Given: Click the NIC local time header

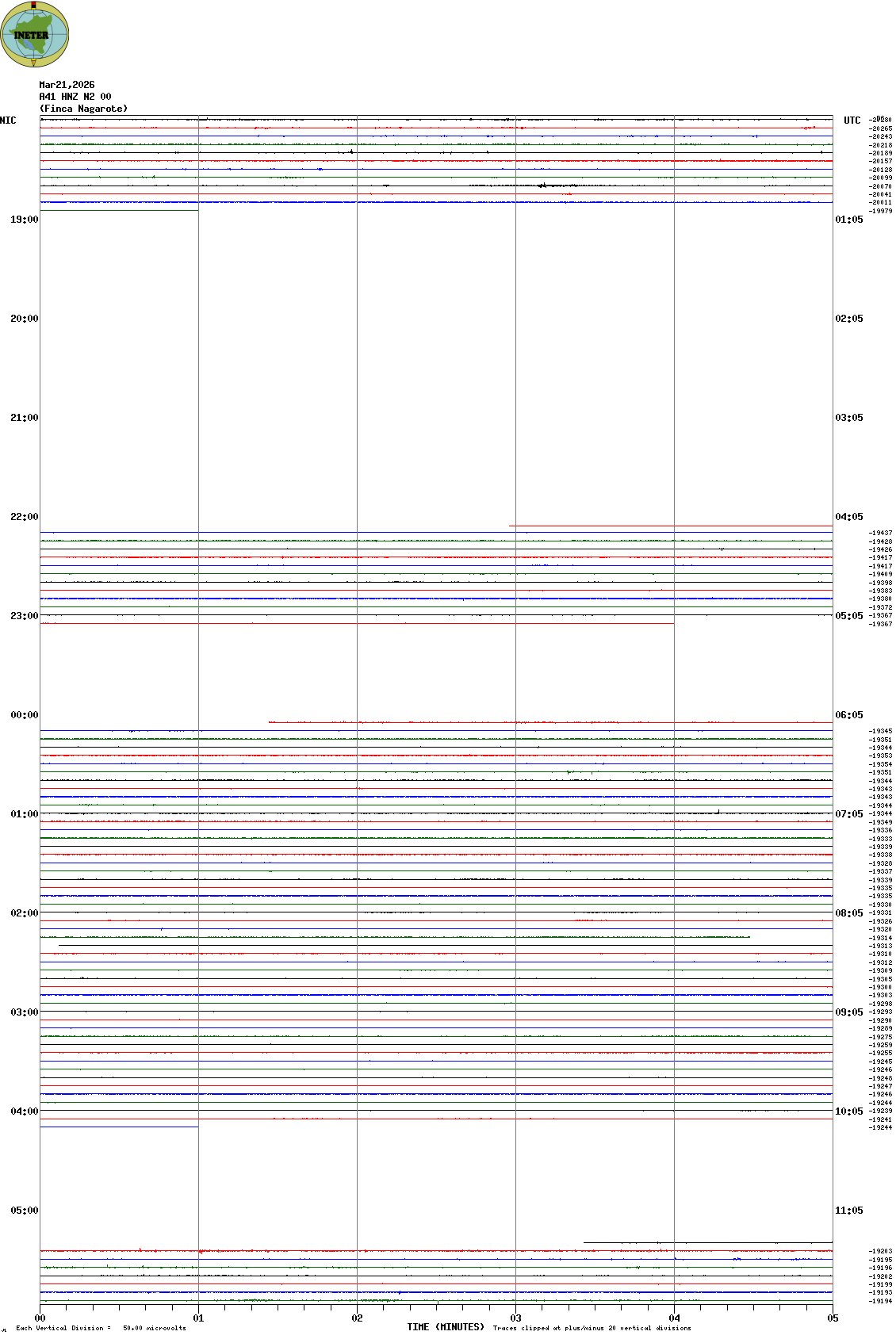Looking at the screenshot, I should [8, 121].
